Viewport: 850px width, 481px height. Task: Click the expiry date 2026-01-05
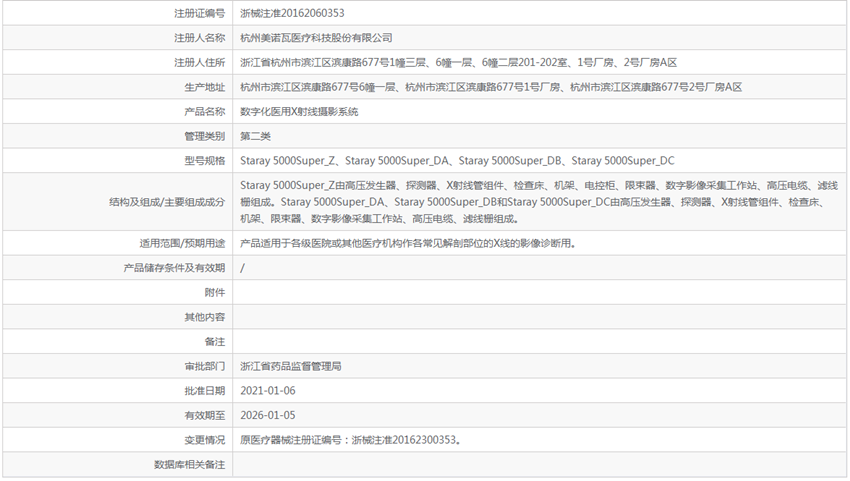point(268,415)
